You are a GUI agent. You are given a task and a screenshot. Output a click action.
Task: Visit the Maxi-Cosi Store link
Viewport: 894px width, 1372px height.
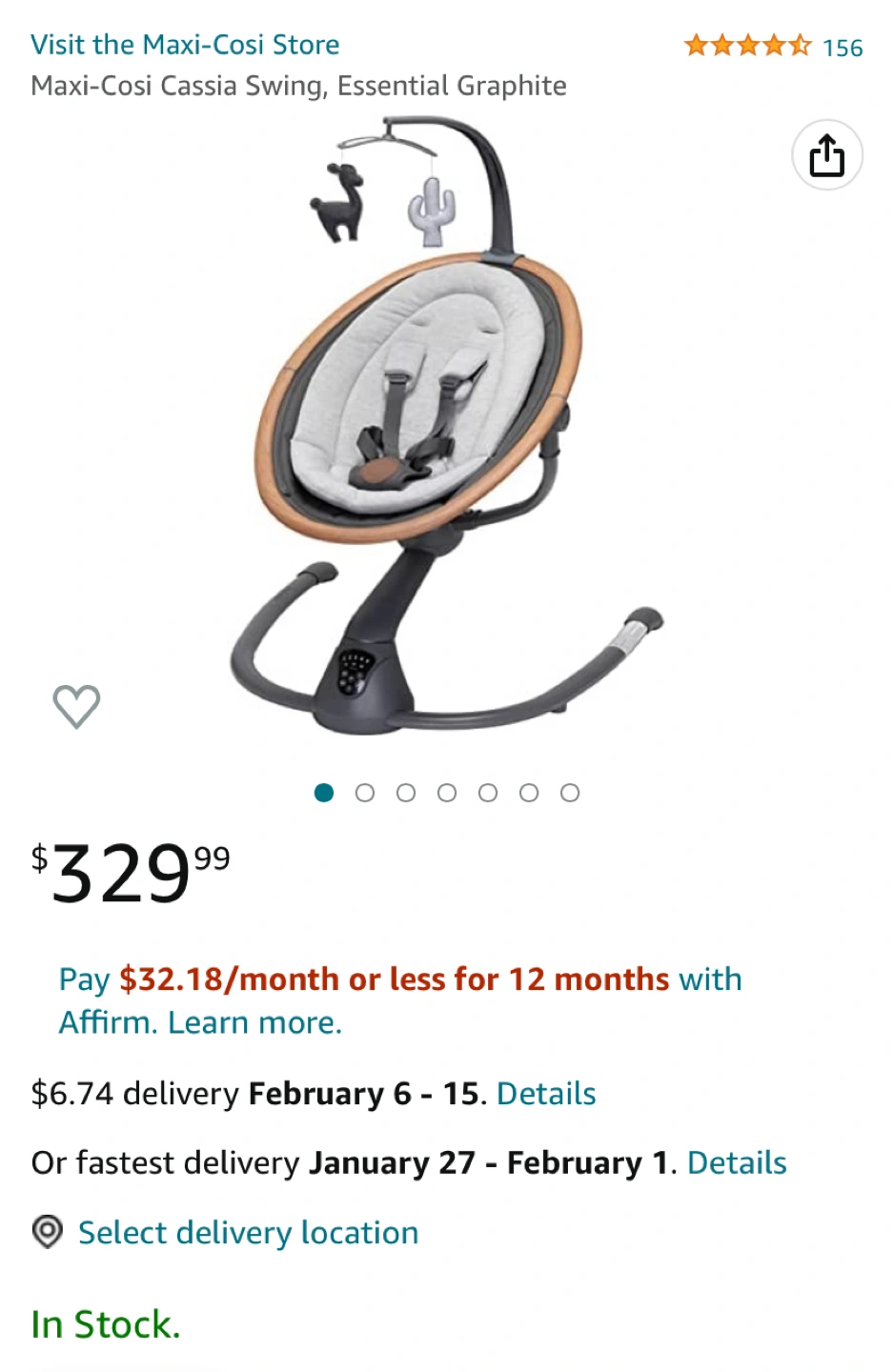pos(185,45)
